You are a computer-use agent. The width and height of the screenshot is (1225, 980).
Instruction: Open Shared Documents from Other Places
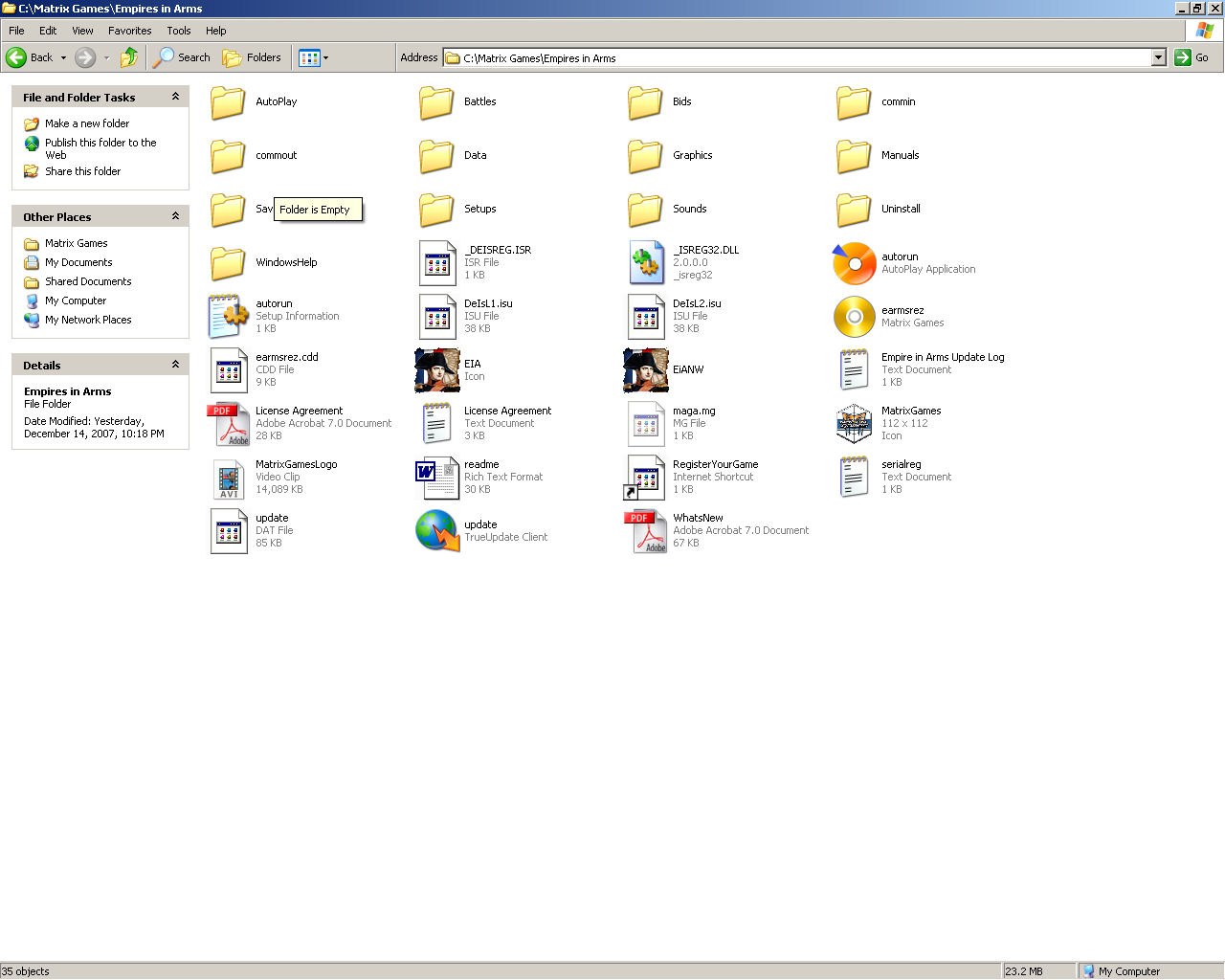point(87,281)
